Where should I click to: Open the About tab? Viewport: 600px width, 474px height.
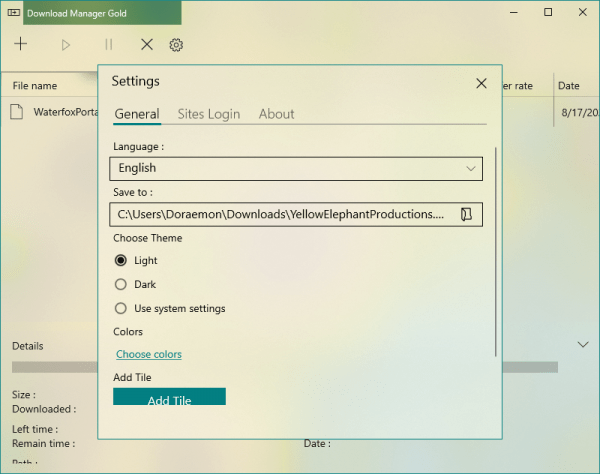tap(276, 114)
